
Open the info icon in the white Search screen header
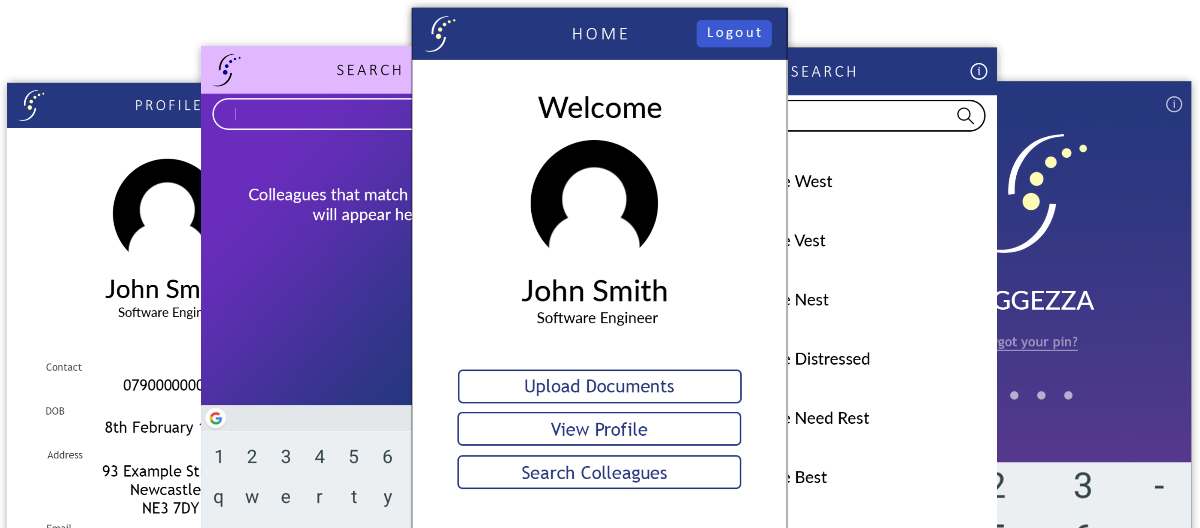point(979,71)
